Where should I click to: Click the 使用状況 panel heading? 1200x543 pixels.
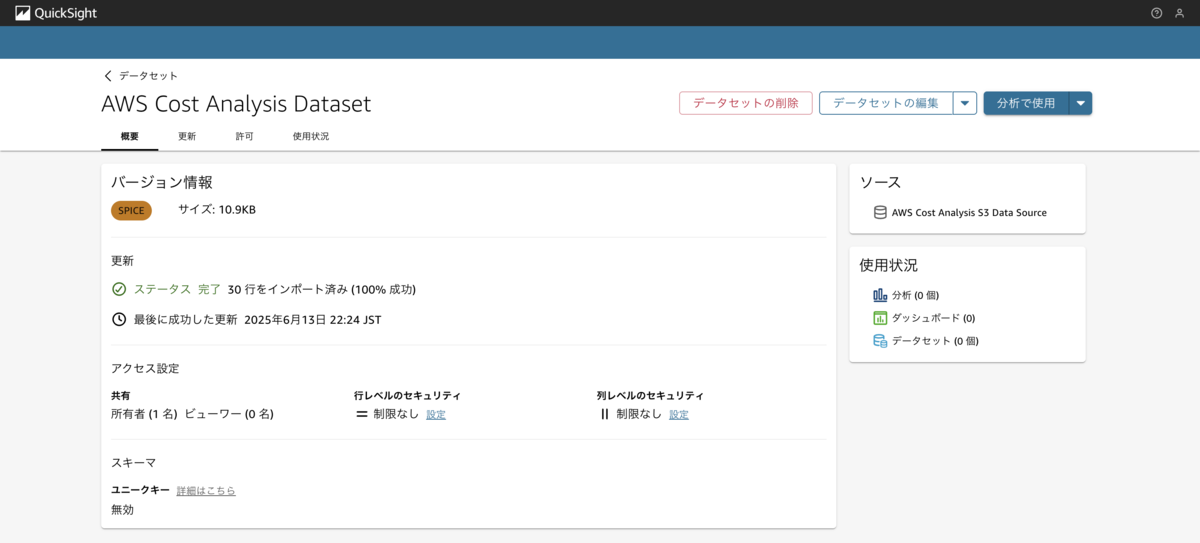(889, 265)
